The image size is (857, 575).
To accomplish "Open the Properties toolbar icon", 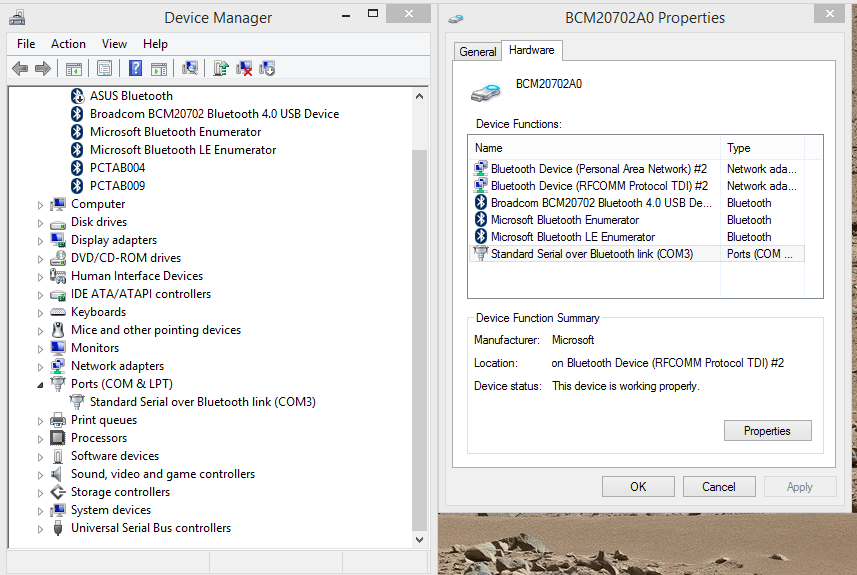I will coord(104,68).
